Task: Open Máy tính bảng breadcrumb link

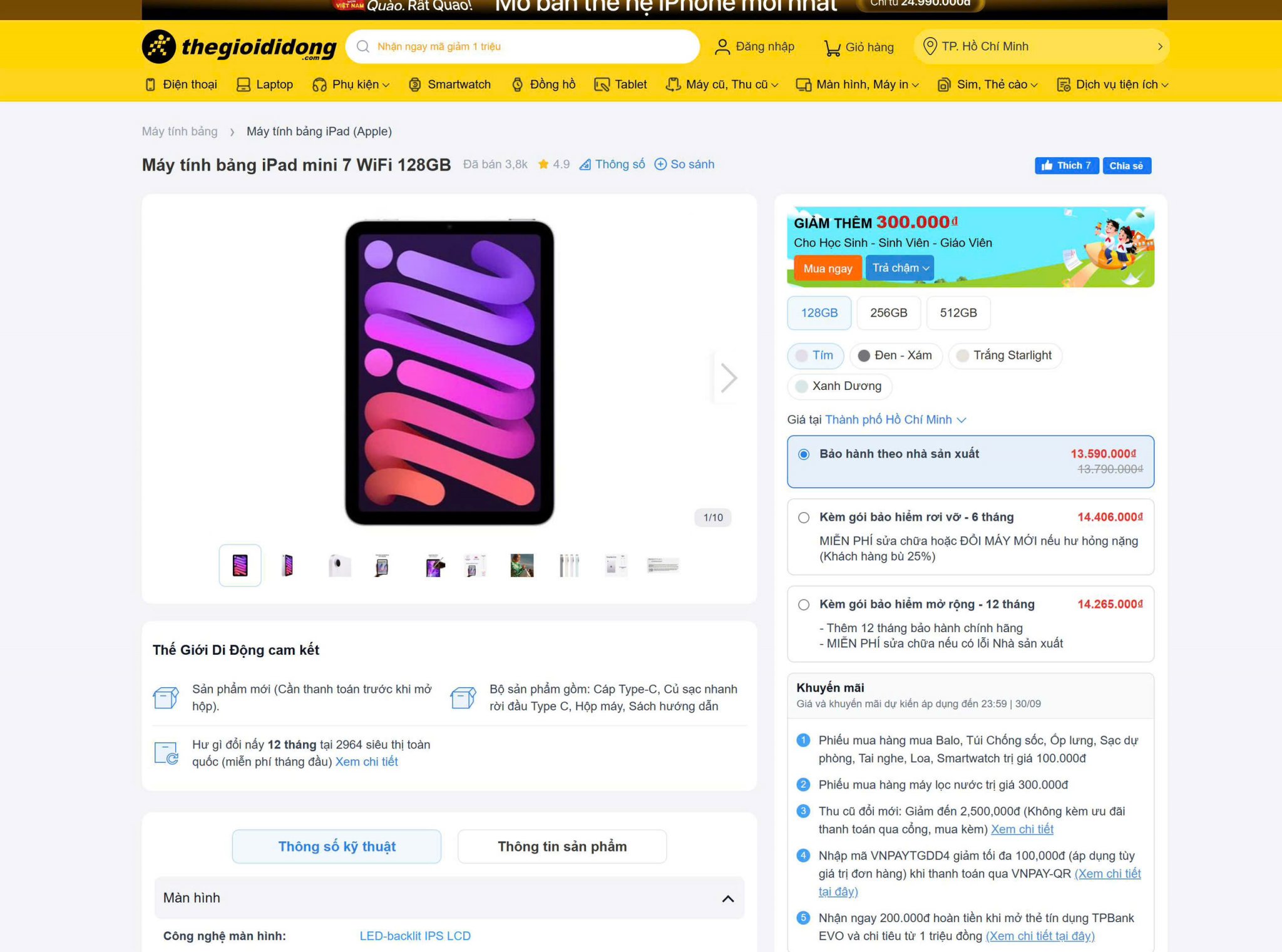Action: coord(180,131)
